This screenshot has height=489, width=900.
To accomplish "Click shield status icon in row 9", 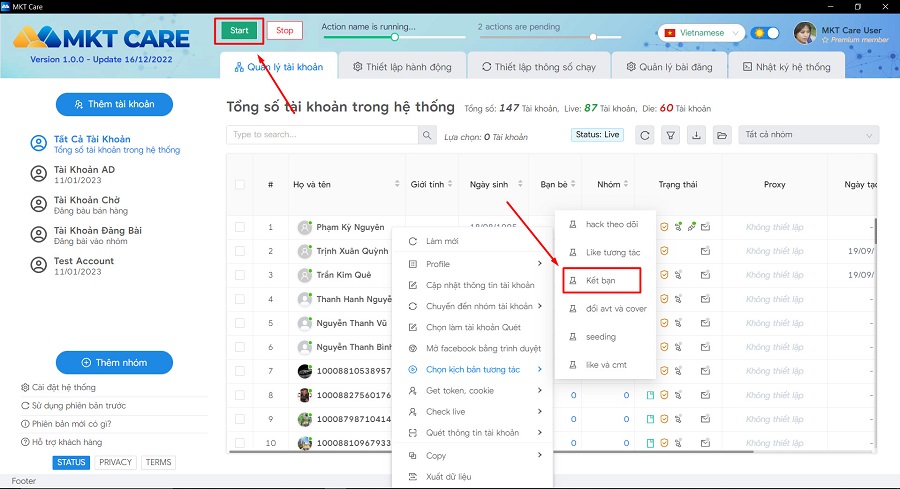I will [x=664, y=419].
